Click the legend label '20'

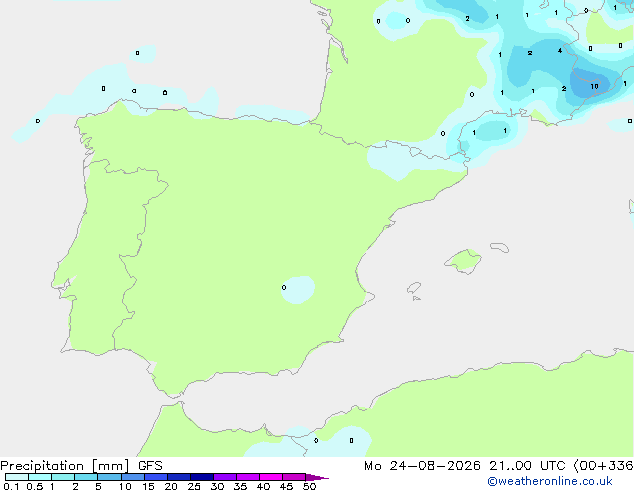point(171,486)
